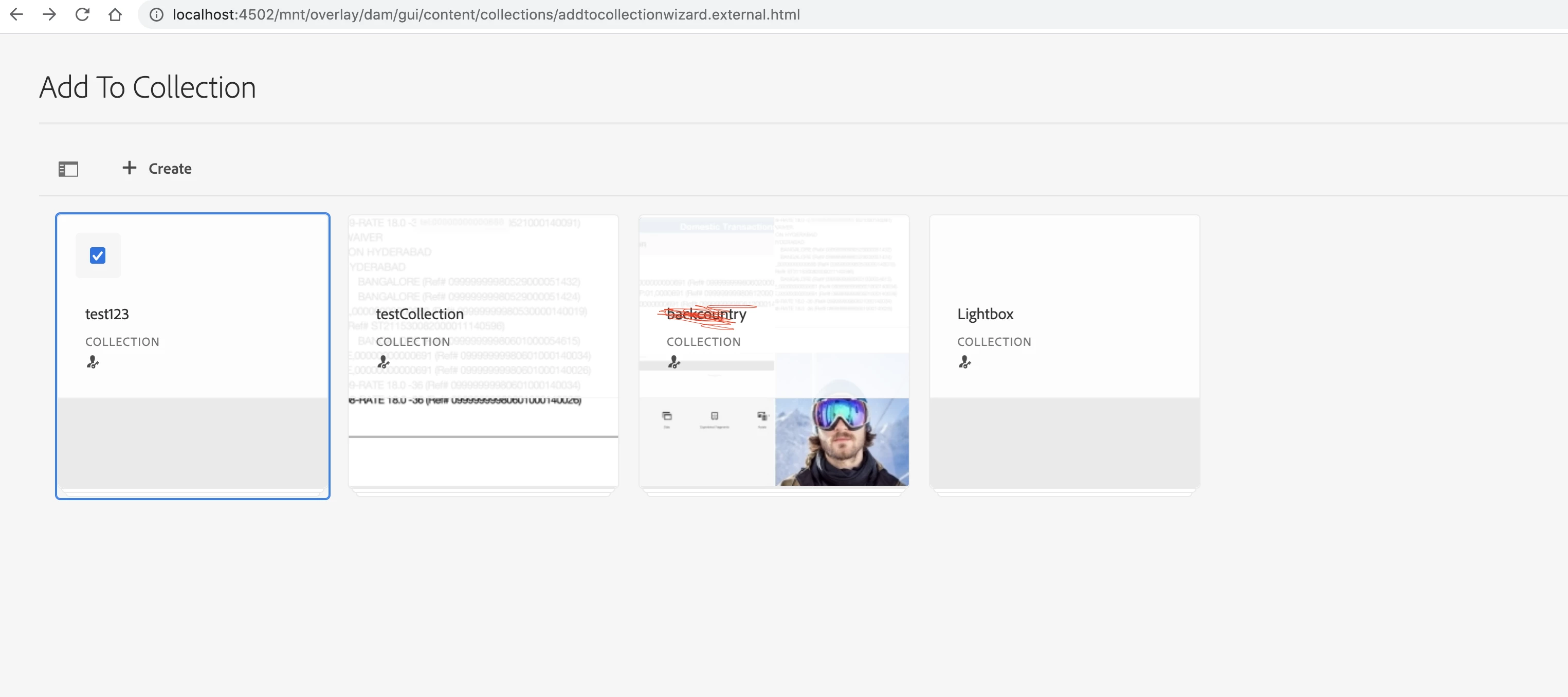This screenshot has height=697, width=1568.
Task: Select the testCollection card title
Action: pyautogui.click(x=420, y=314)
